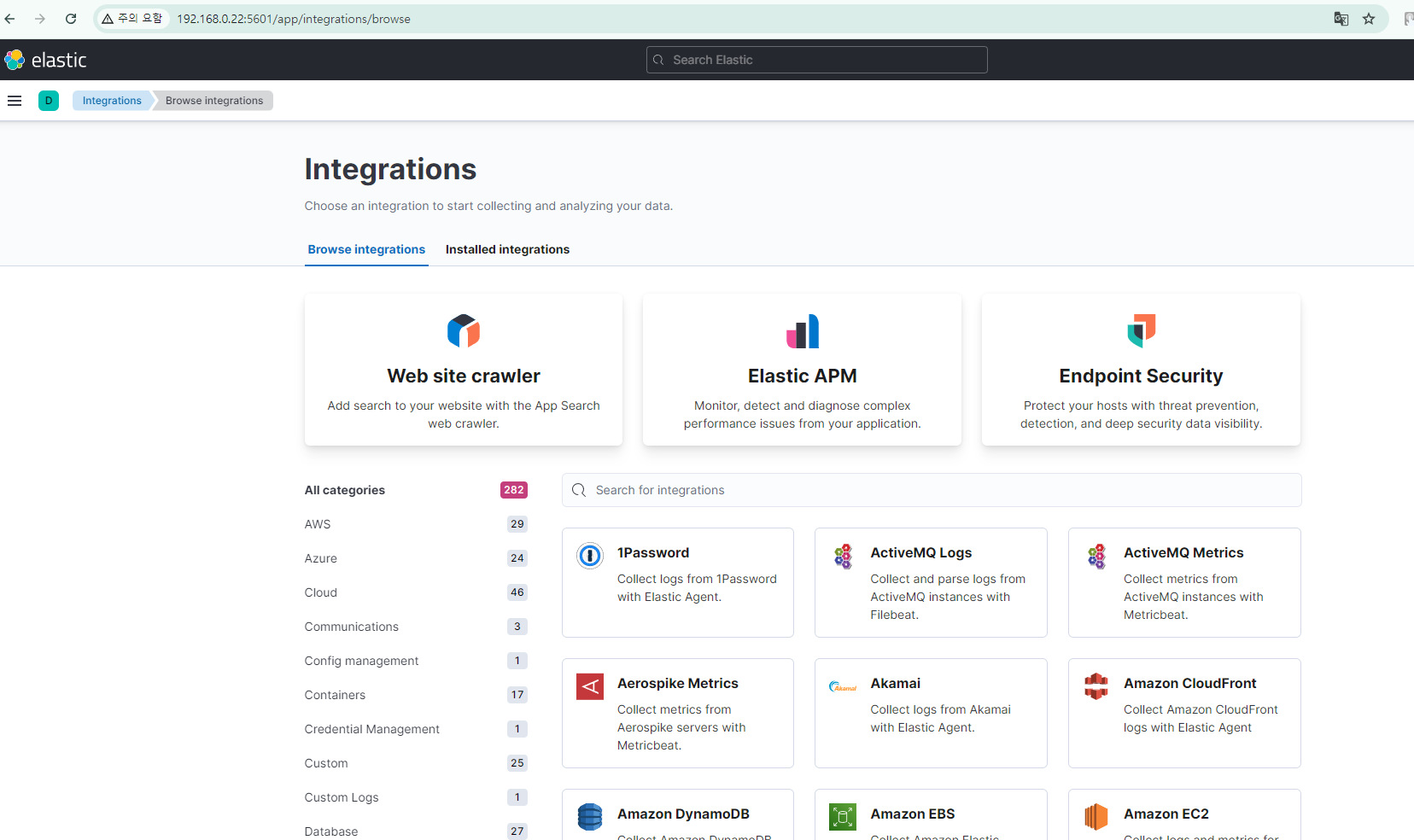Screen dimensions: 1414x840
Task: Bookmark page with the star icon
Action: pyautogui.click(x=1369, y=19)
